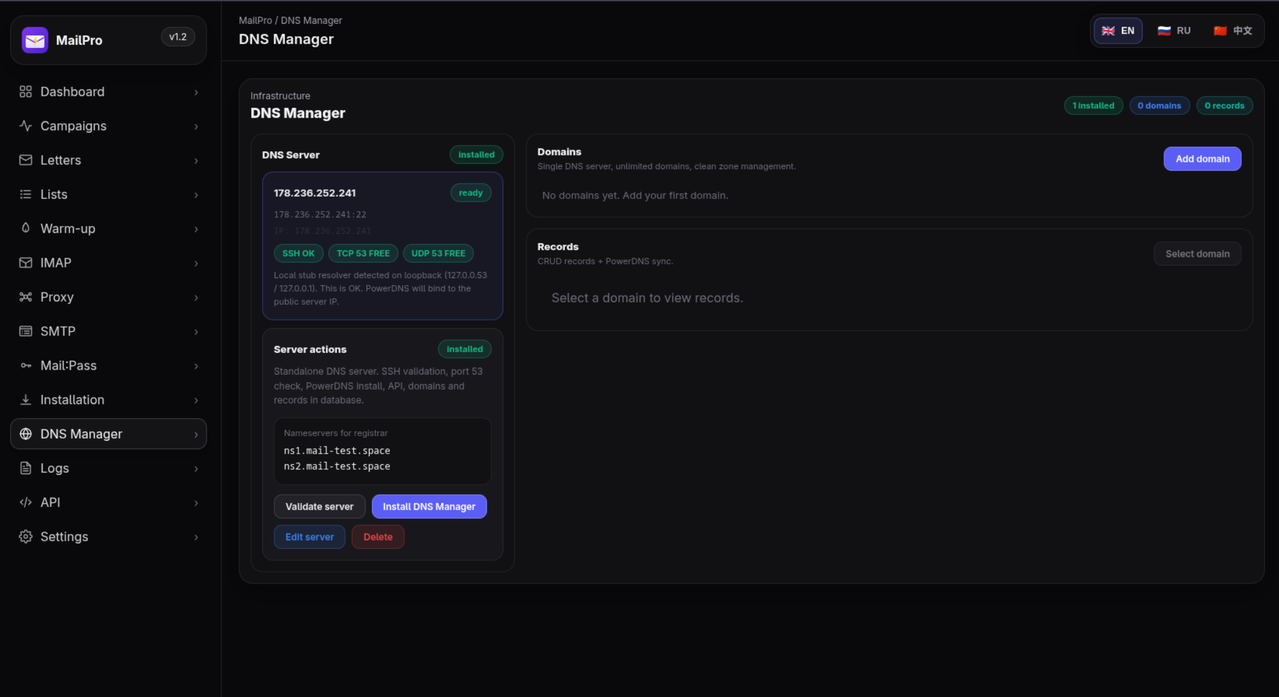The image size is (1279, 697).
Task: Delete the DNS server
Action: (x=378, y=537)
